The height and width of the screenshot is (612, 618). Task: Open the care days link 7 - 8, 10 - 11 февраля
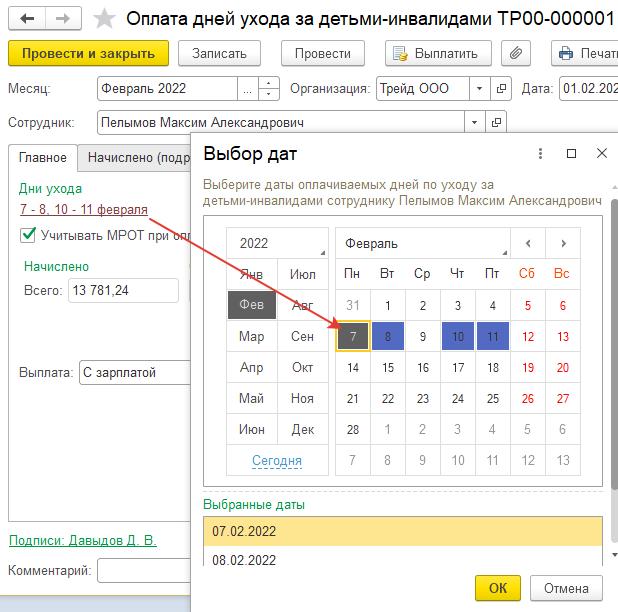tap(84, 209)
